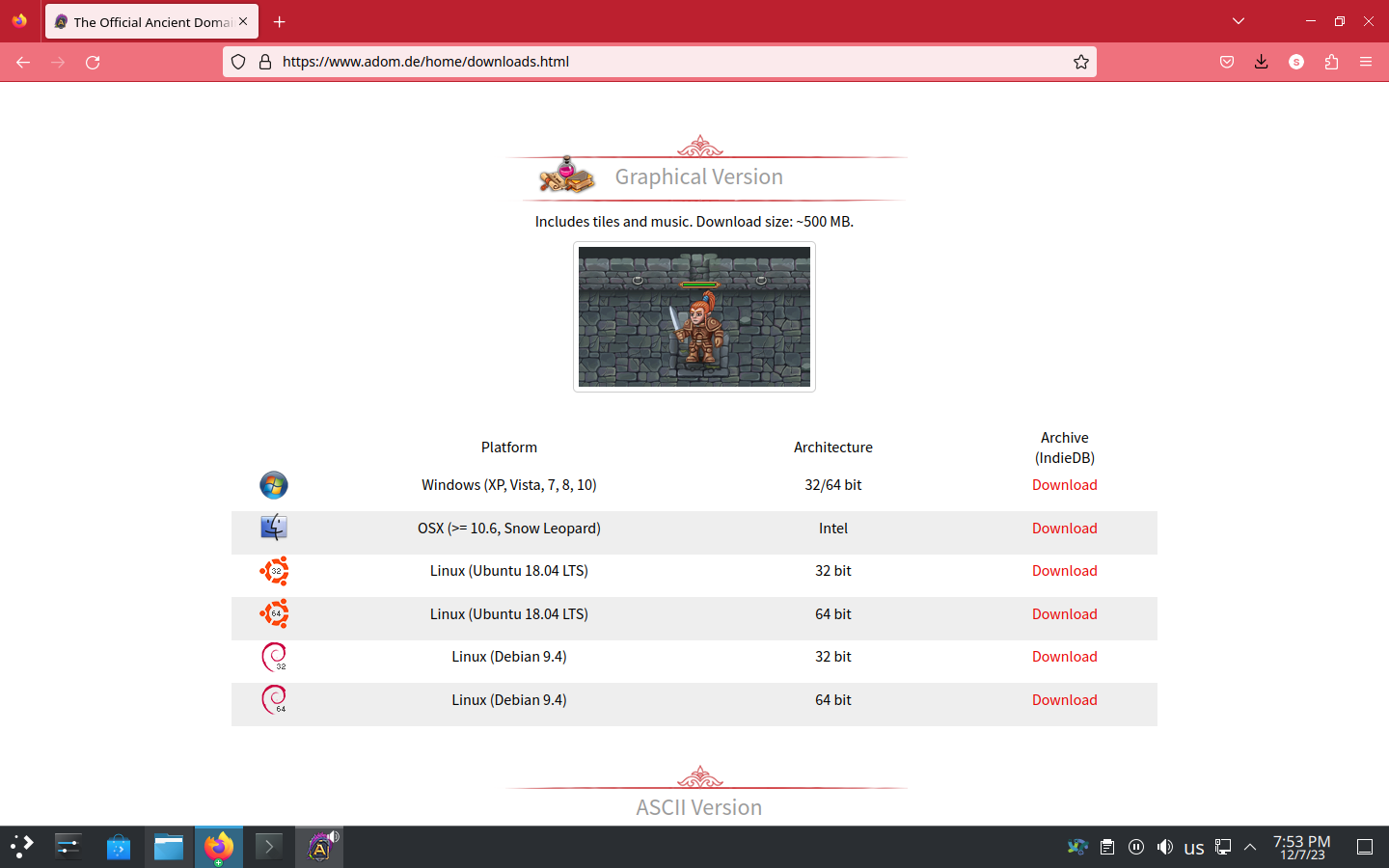Go back to the previous page

pyautogui.click(x=23, y=62)
